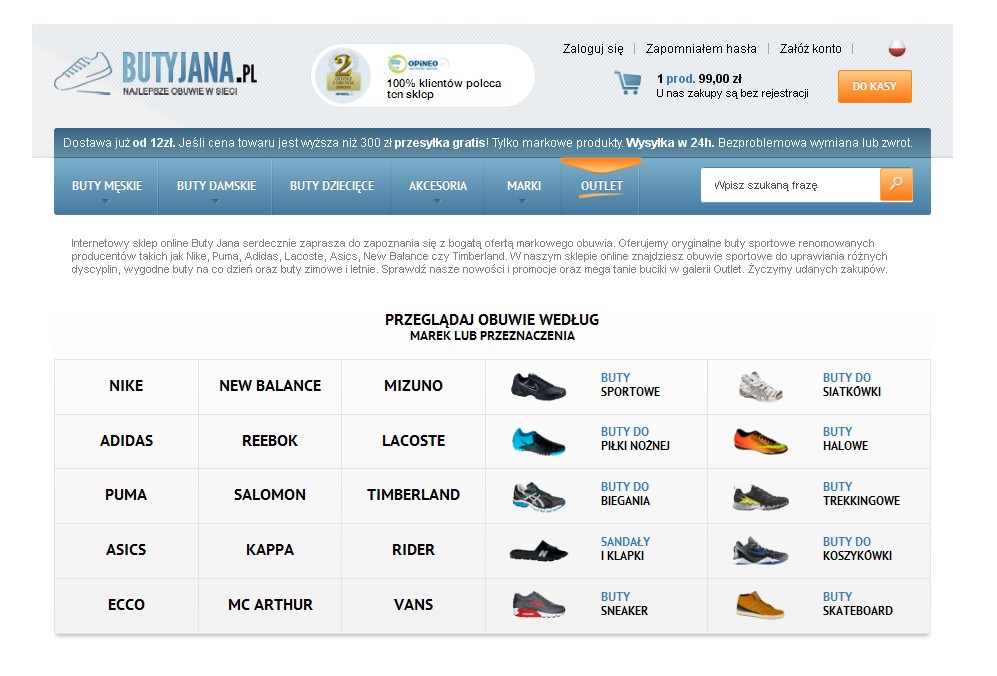Select the Asics brand
Image resolution: width=997 pixels, height=676 pixels.
(126, 549)
